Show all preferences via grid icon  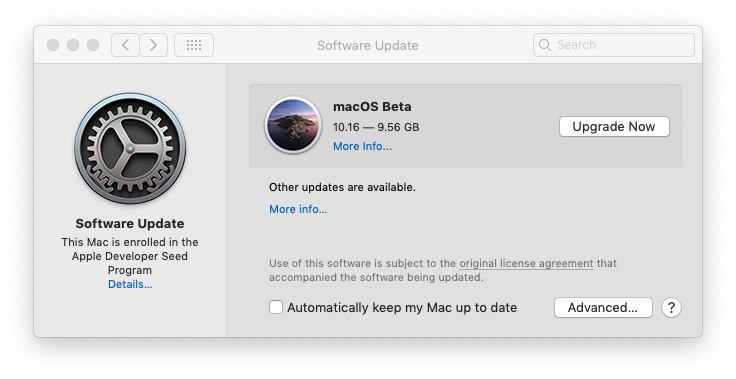pyautogui.click(x=194, y=45)
